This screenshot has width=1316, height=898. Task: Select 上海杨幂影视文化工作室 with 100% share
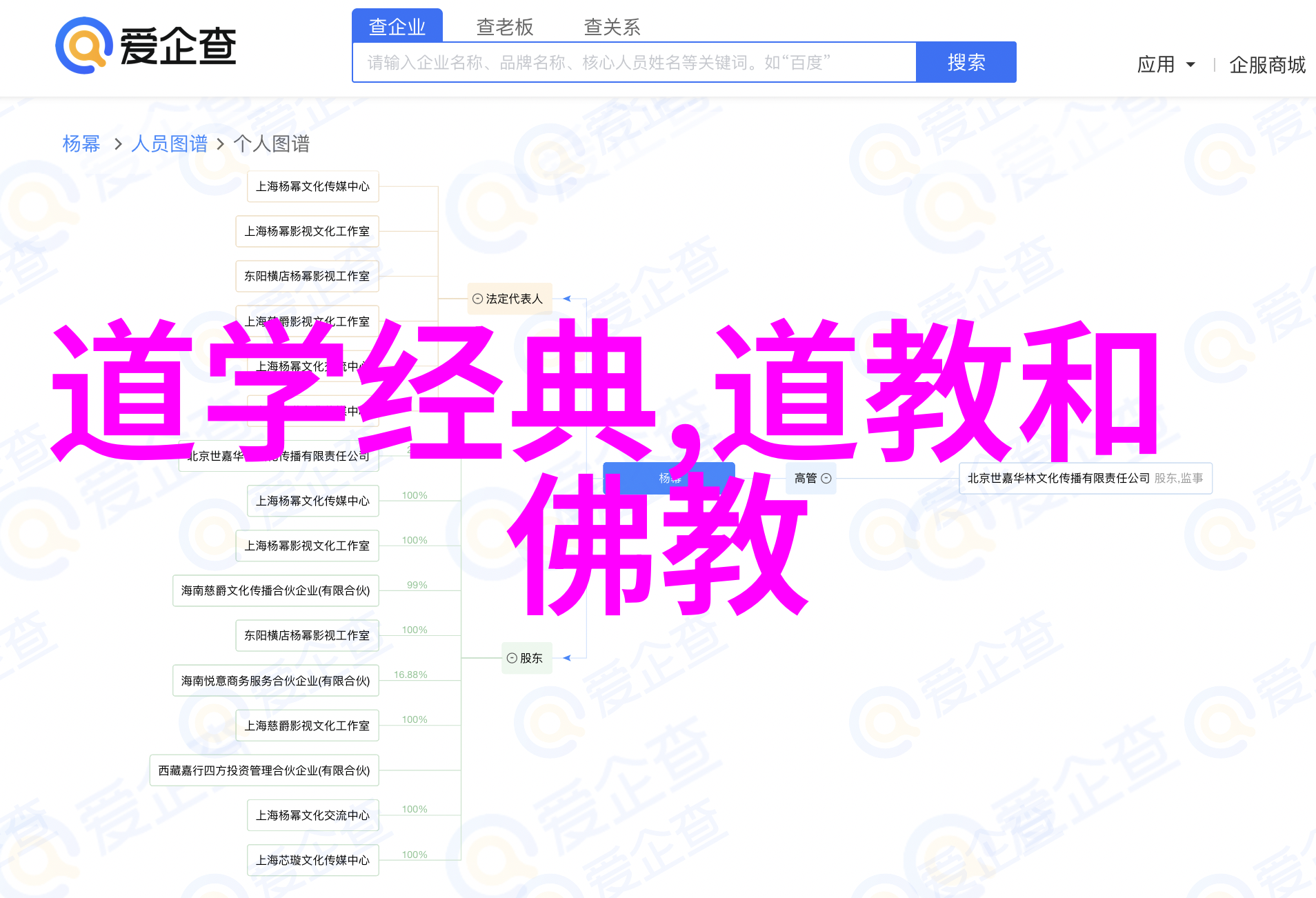click(308, 546)
